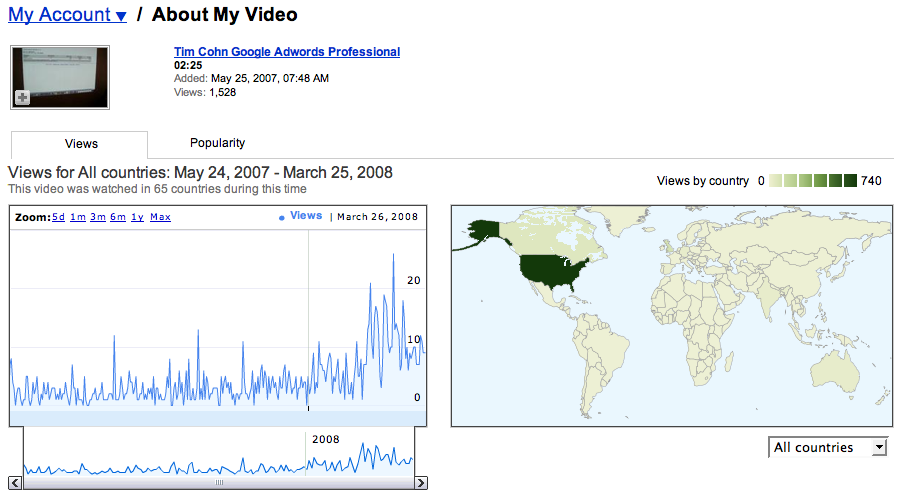Zoom chart to 5d range

coord(58,217)
